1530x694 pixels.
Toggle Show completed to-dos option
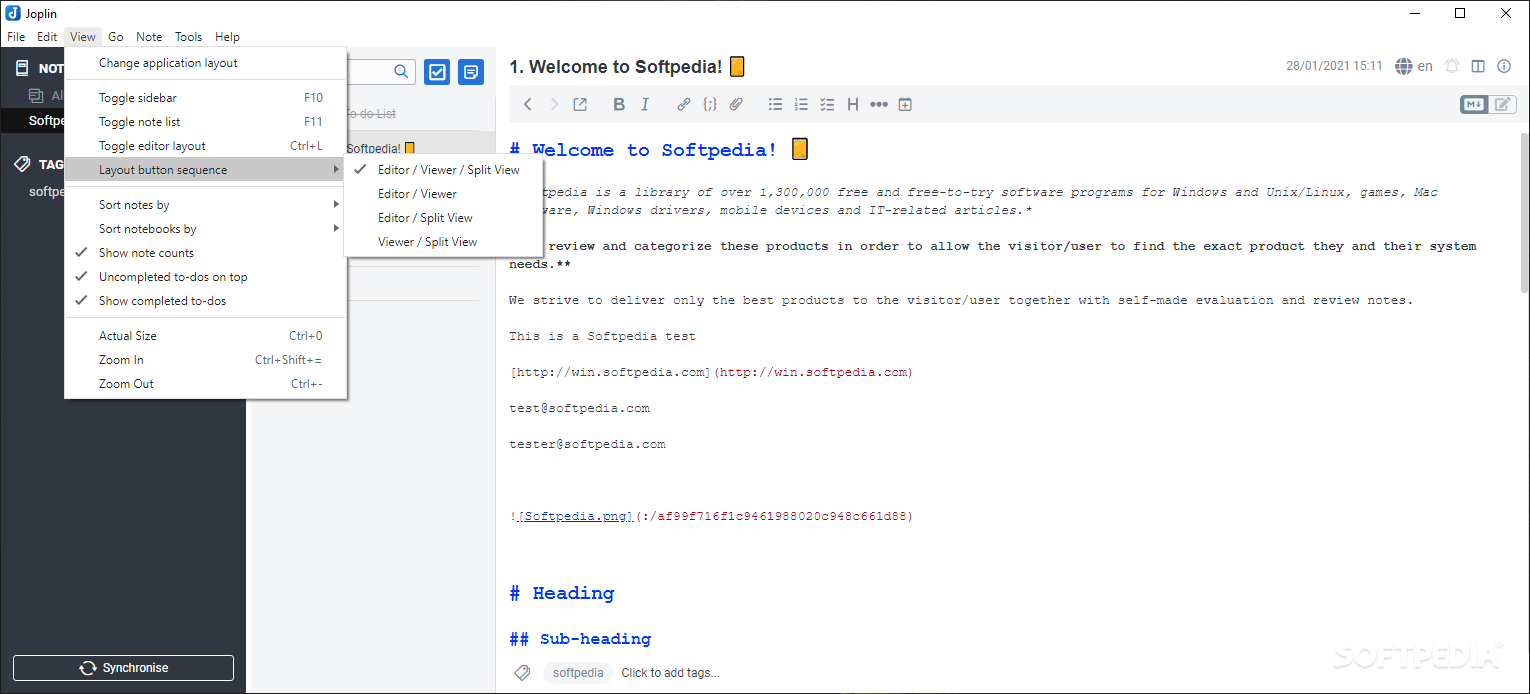(206, 301)
